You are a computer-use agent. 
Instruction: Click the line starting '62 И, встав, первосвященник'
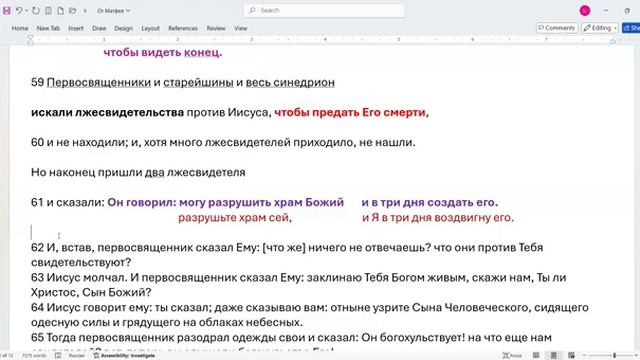[x=287, y=247]
